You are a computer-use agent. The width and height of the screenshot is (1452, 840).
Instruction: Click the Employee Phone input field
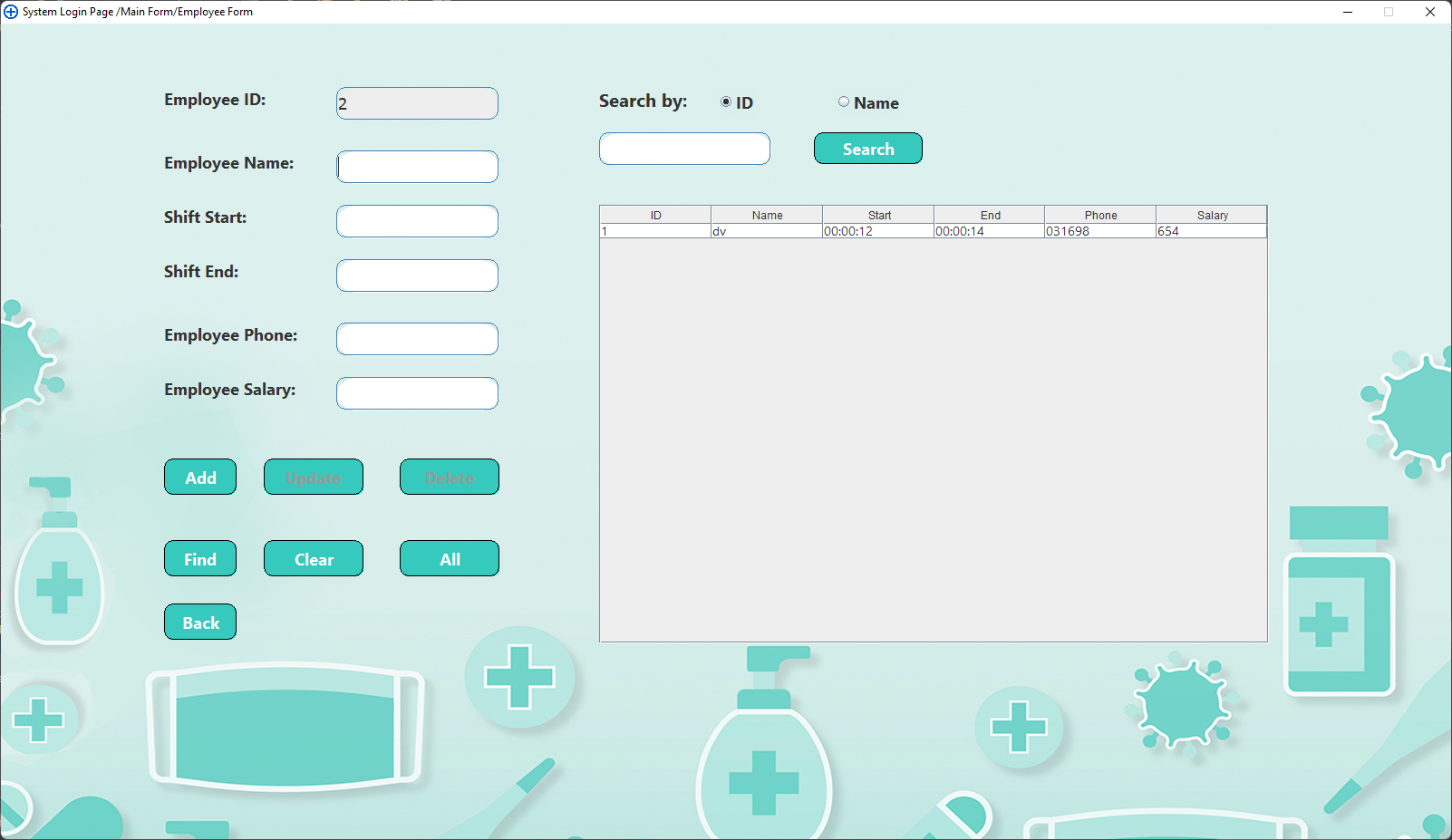click(x=416, y=339)
